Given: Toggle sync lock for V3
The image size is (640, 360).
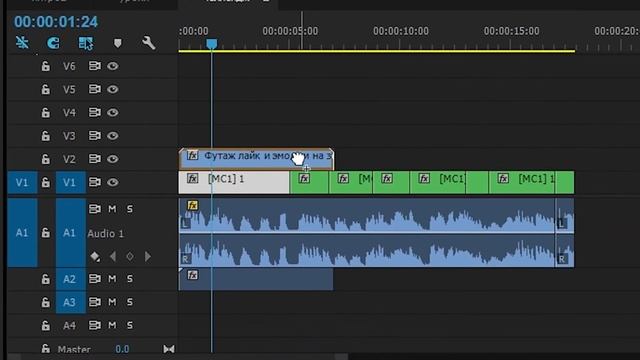Looking at the screenshot, I should coord(95,136).
